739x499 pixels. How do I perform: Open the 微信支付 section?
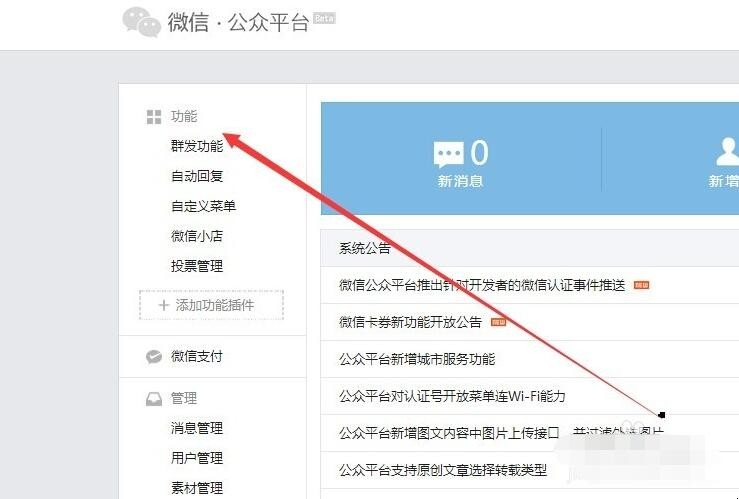[x=197, y=356]
